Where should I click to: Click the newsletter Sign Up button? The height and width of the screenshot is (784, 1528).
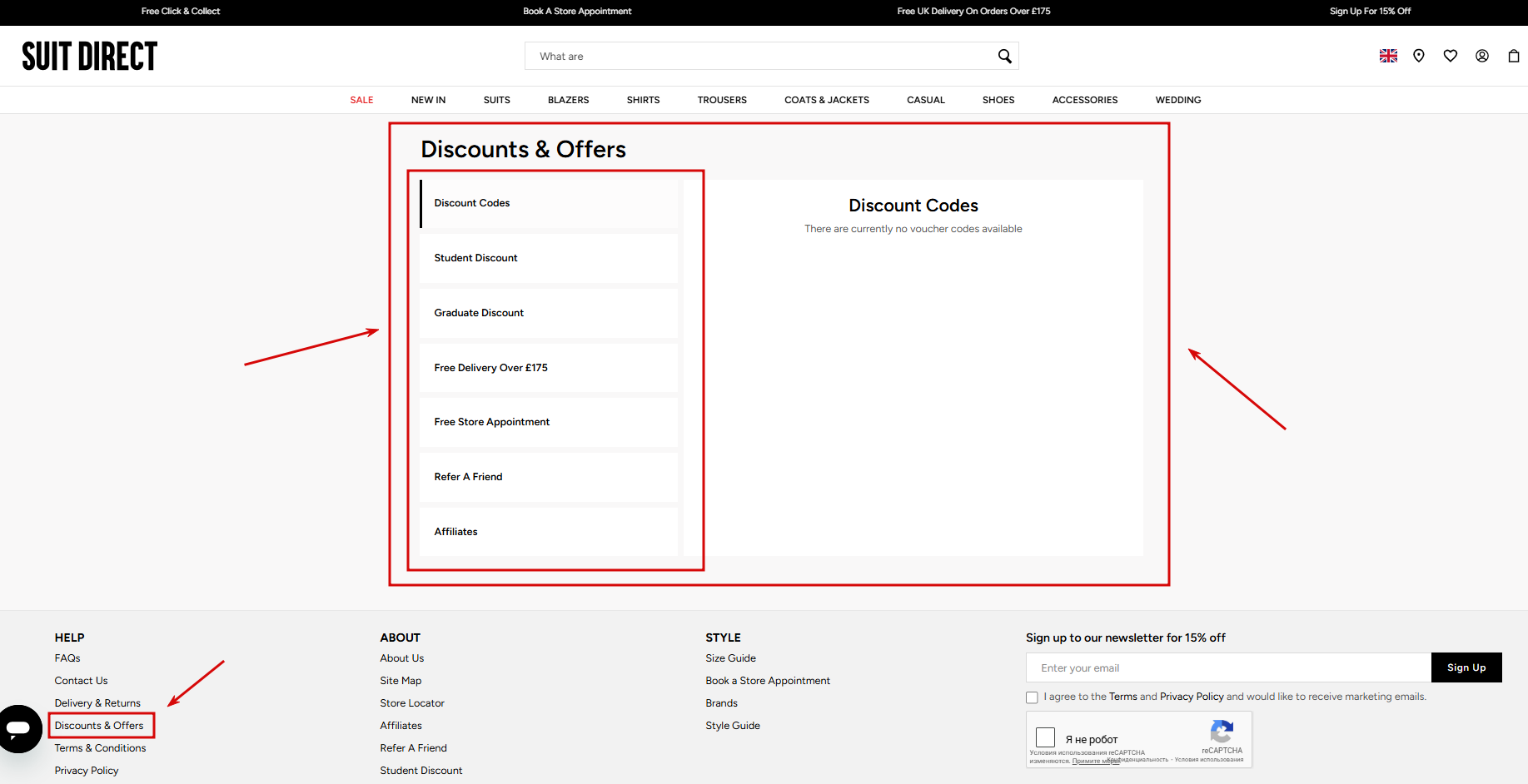pyautogui.click(x=1466, y=667)
